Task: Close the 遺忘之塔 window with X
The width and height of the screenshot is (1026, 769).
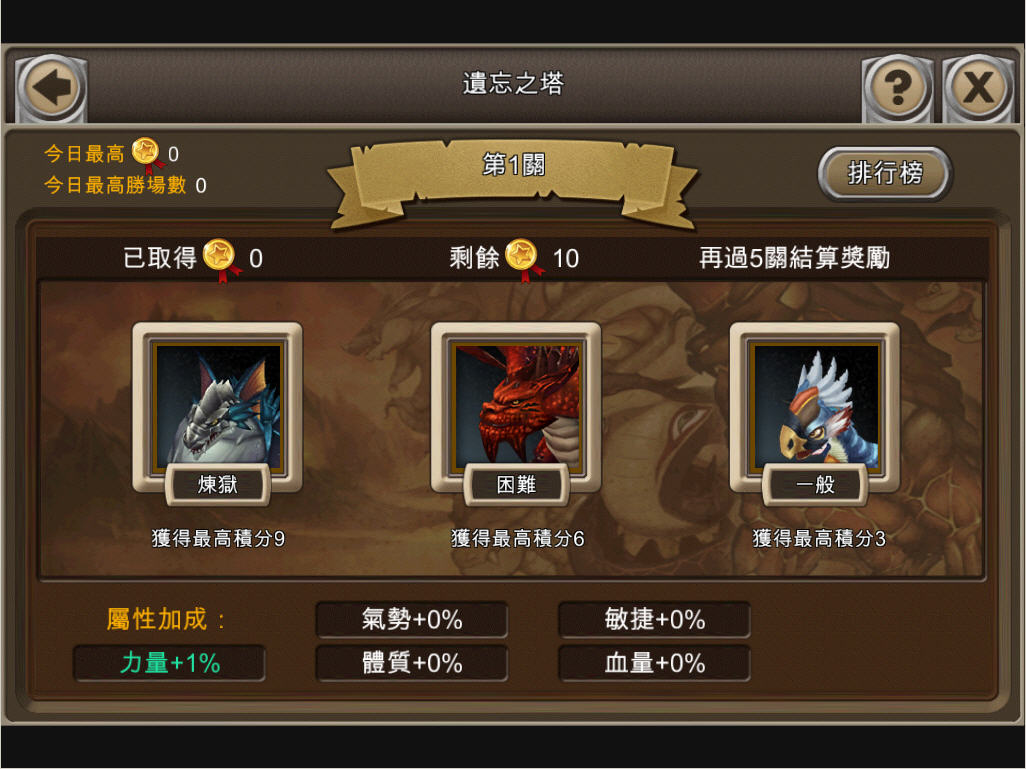Action: pyautogui.click(x=978, y=88)
